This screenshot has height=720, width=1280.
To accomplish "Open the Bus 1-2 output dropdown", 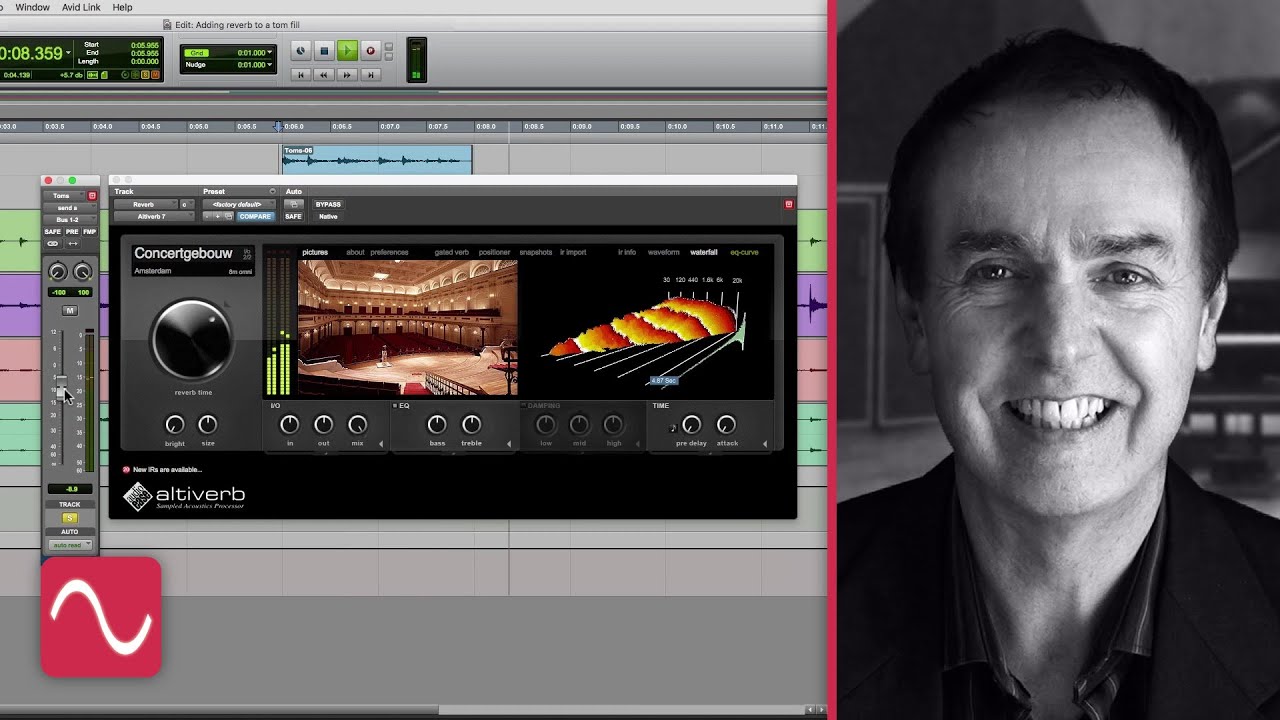I will [x=69, y=220].
